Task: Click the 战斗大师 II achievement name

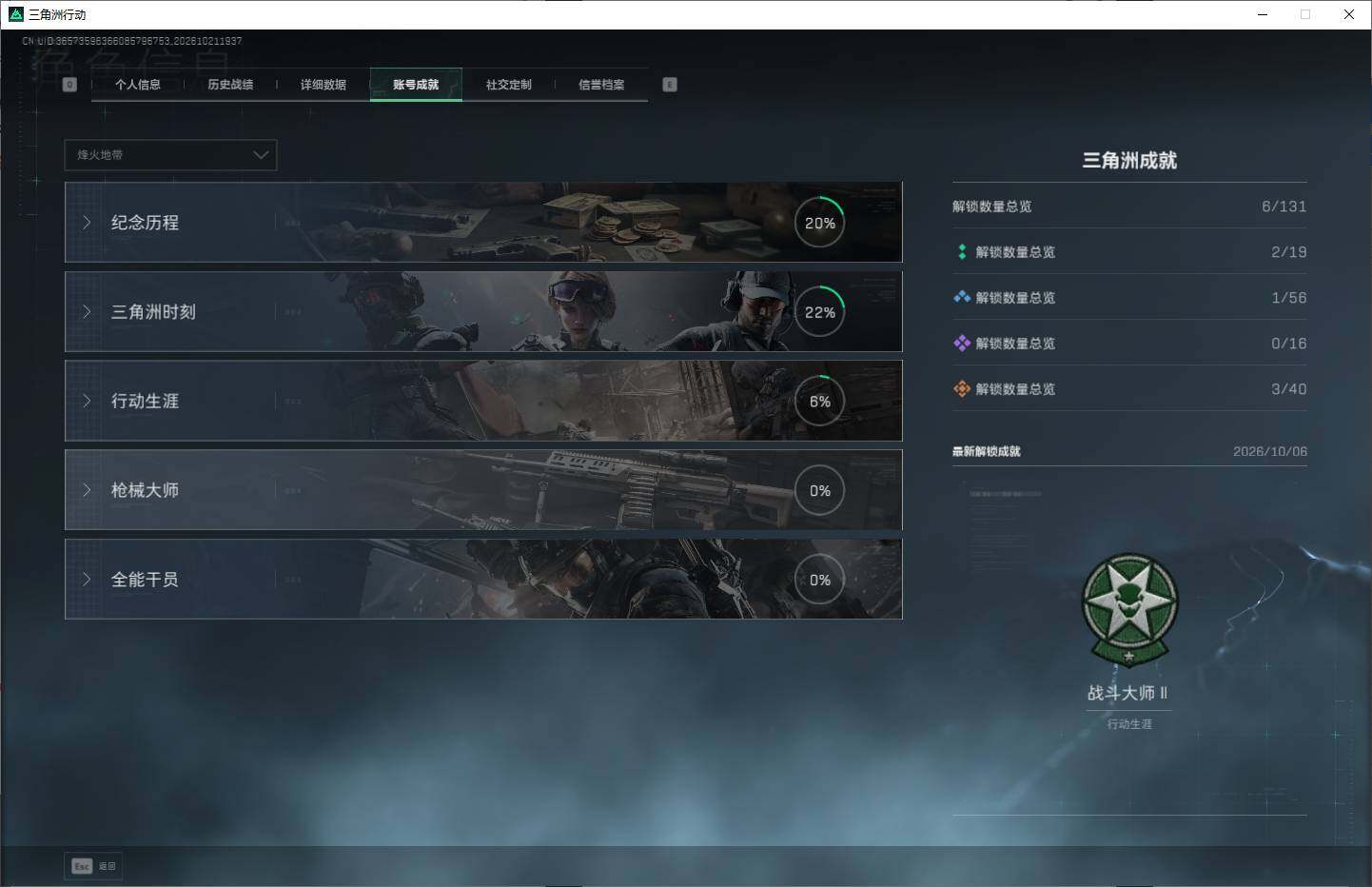Action: click(1128, 693)
